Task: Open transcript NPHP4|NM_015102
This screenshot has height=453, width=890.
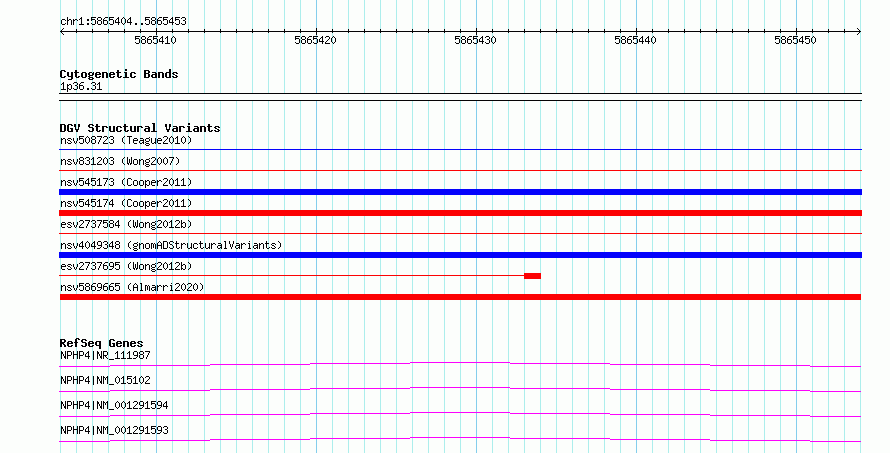Action: (x=105, y=380)
